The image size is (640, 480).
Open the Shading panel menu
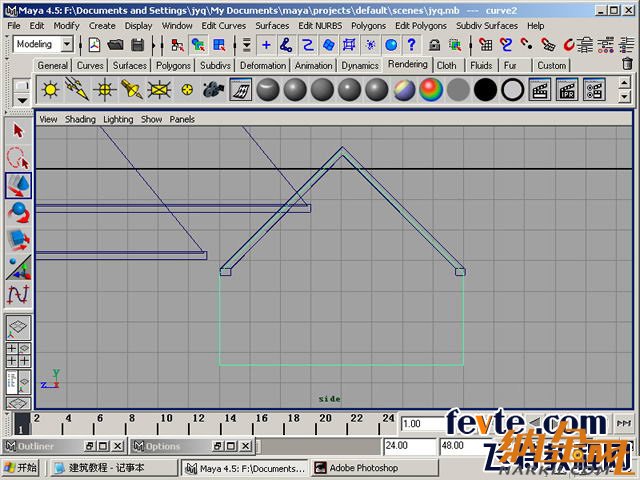point(80,119)
